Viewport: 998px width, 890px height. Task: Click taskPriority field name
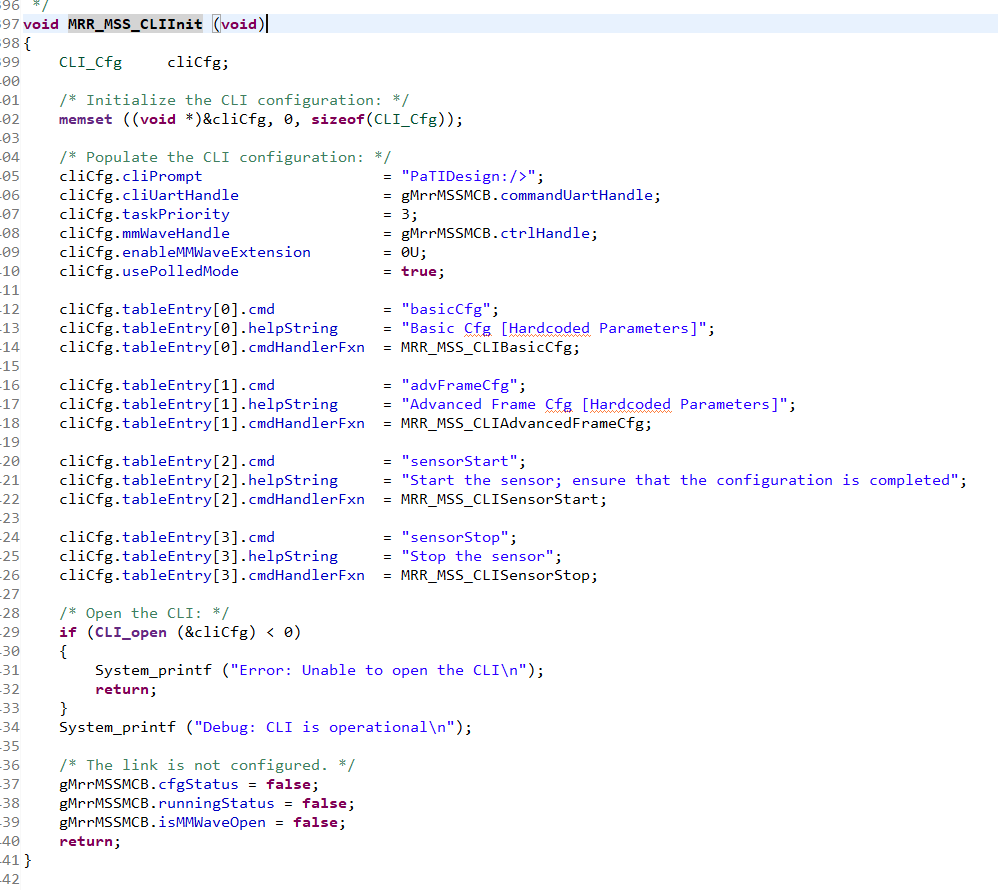point(176,215)
